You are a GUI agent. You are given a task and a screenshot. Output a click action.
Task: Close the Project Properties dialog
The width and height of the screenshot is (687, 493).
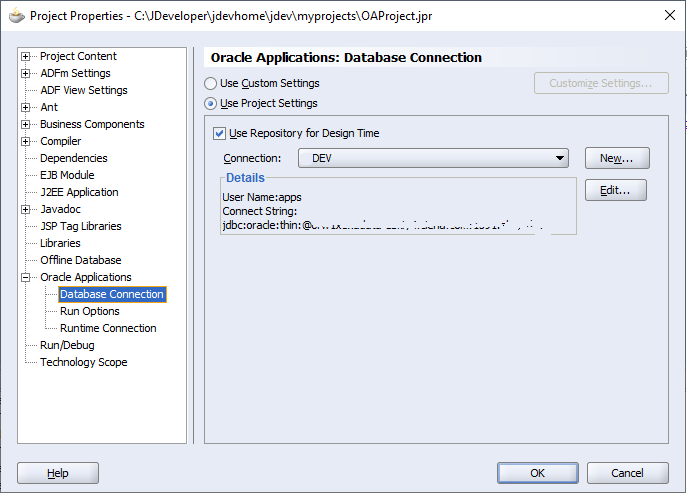click(669, 15)
